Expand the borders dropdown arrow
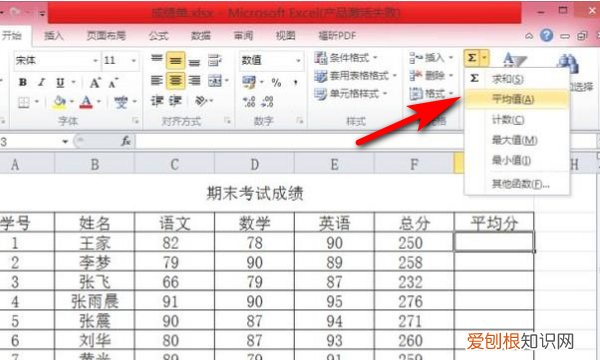The image size is (600, 360). pyautogui.click(x=37, y=102)
